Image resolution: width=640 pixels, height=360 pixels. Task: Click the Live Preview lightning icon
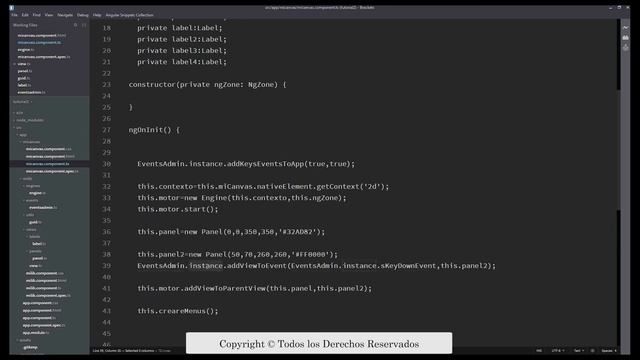click(626, 27)
